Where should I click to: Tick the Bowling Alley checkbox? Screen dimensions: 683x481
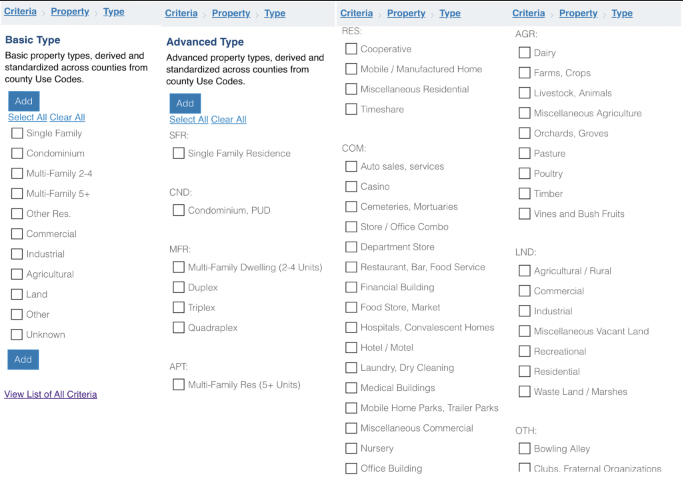(x=524, y=449)
